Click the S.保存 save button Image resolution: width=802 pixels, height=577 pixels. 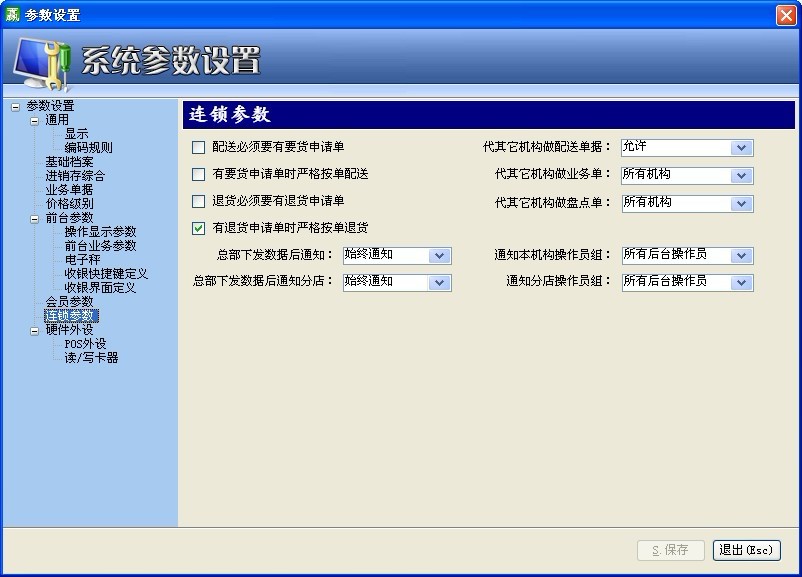click(x=671, y=550)
